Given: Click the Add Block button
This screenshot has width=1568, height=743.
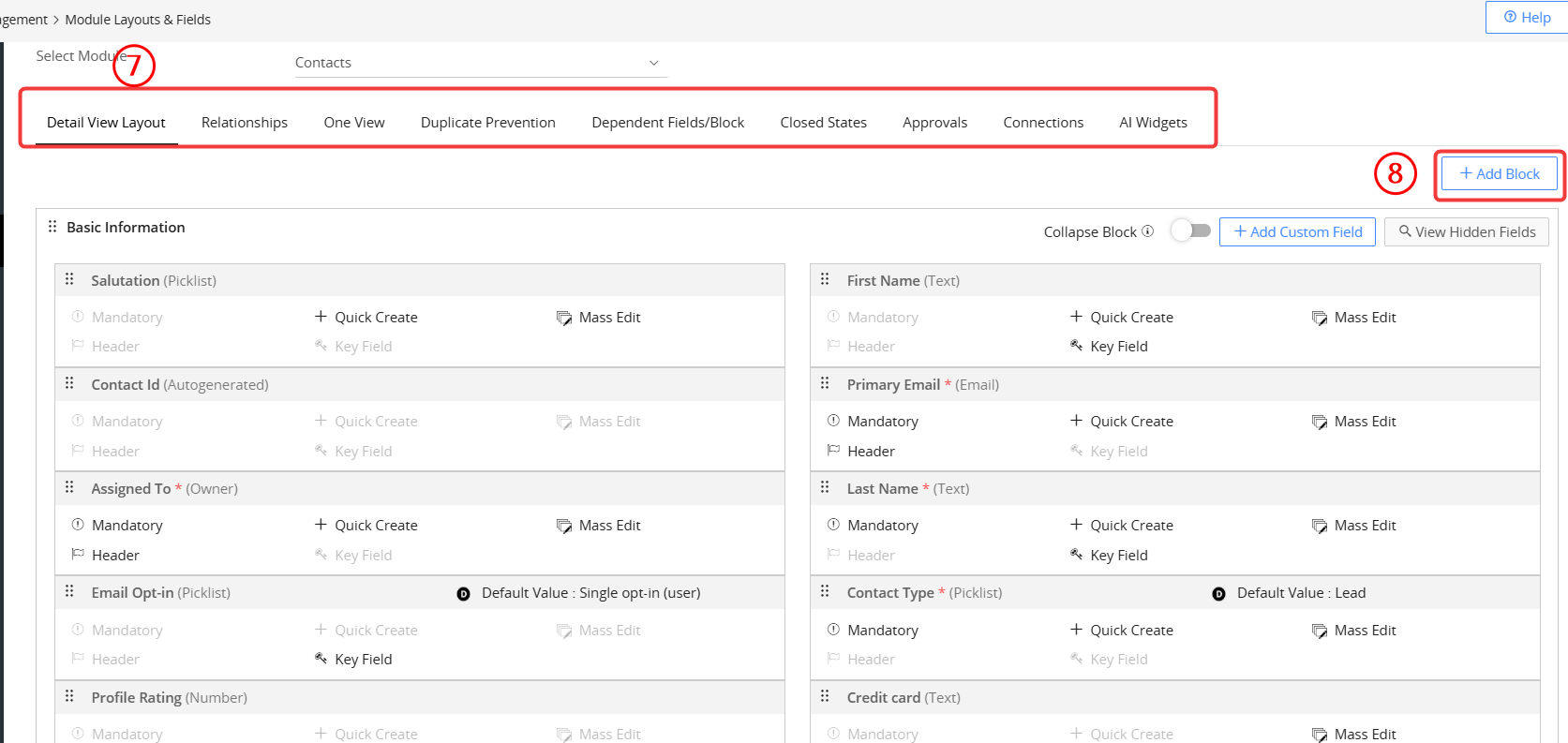Looking at the screenshot, I should [x=1499, y=174].
